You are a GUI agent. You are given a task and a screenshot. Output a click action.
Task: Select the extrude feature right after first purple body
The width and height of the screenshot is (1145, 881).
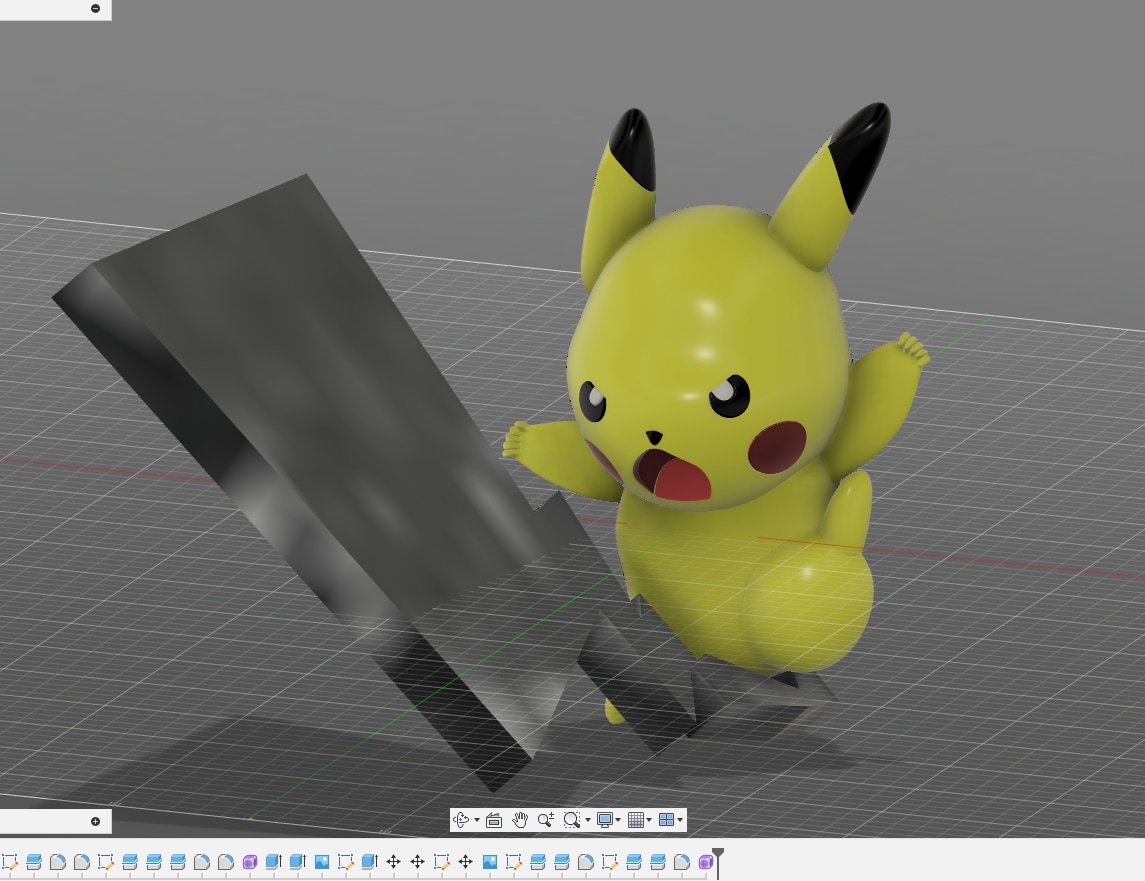(x=273, y=862)
